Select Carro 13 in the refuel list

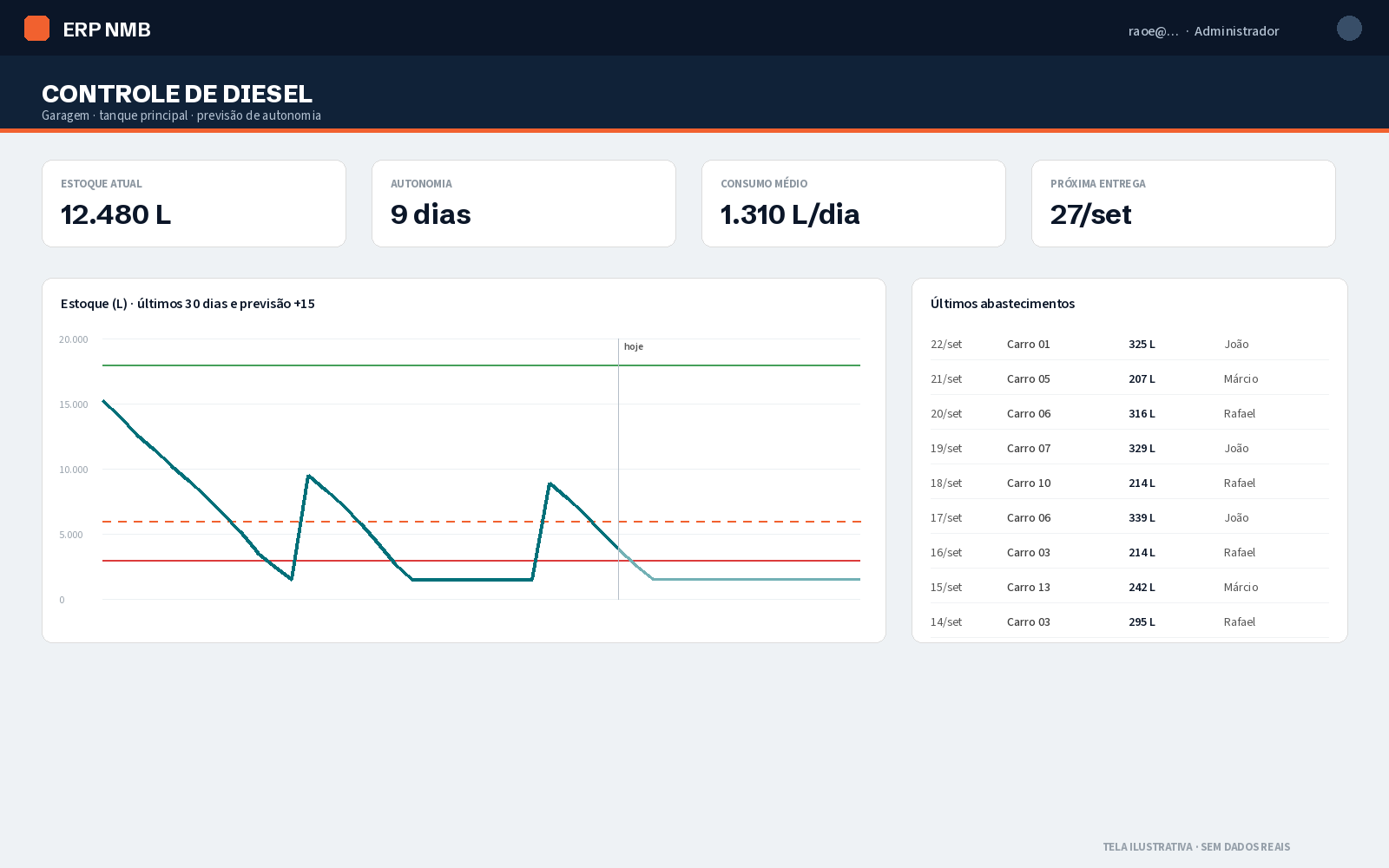coord(1029,588)
